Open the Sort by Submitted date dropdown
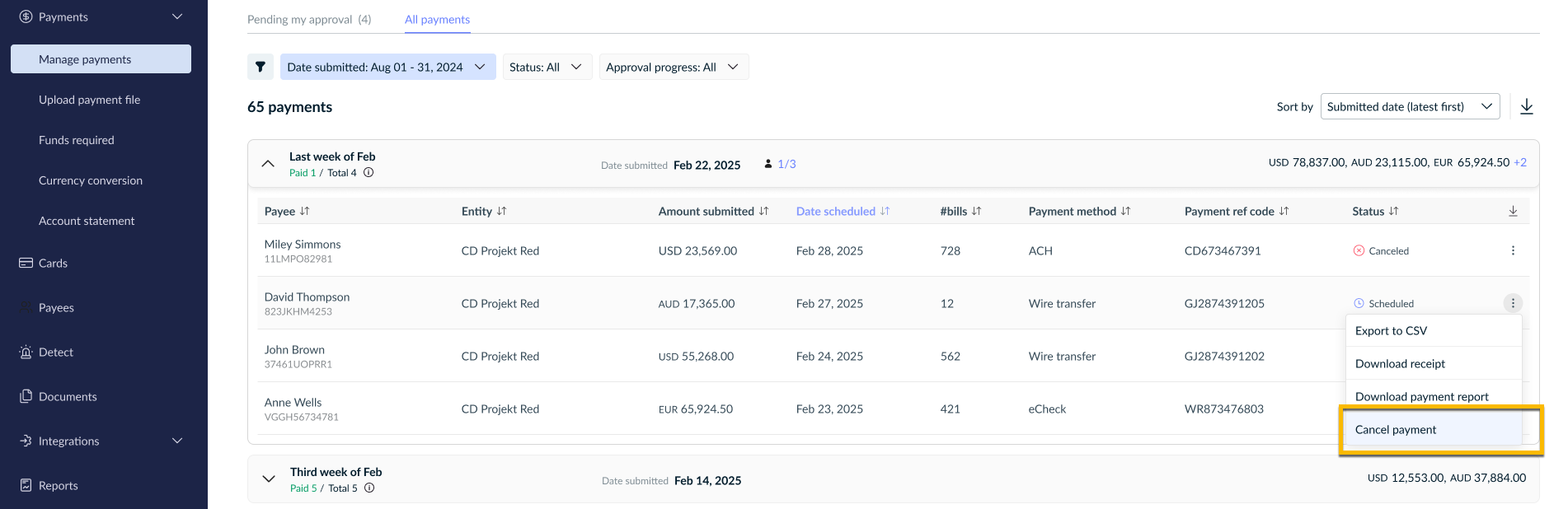 [1410, 106]
